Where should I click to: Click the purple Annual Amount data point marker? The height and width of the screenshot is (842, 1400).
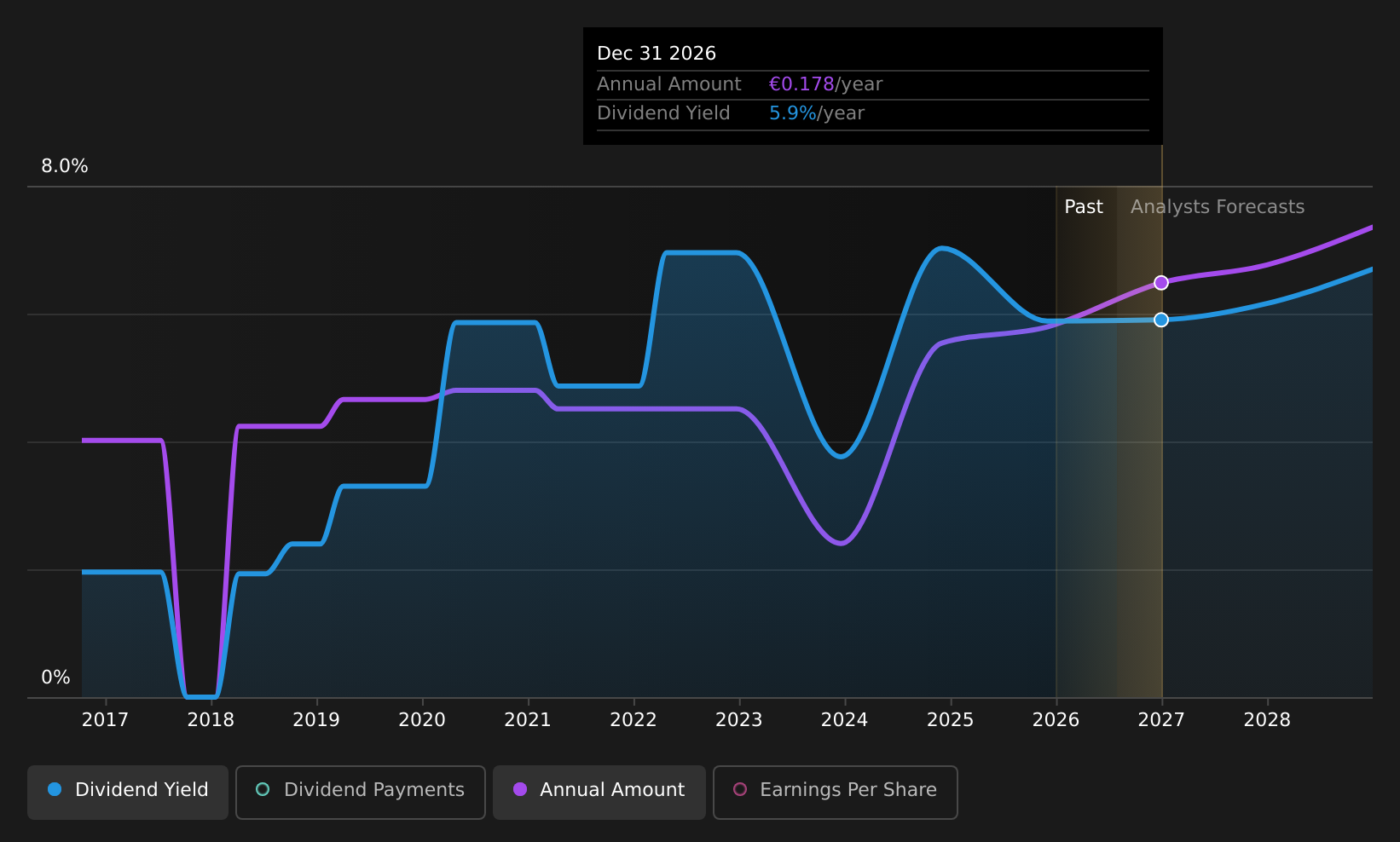tap(1161, 283)
